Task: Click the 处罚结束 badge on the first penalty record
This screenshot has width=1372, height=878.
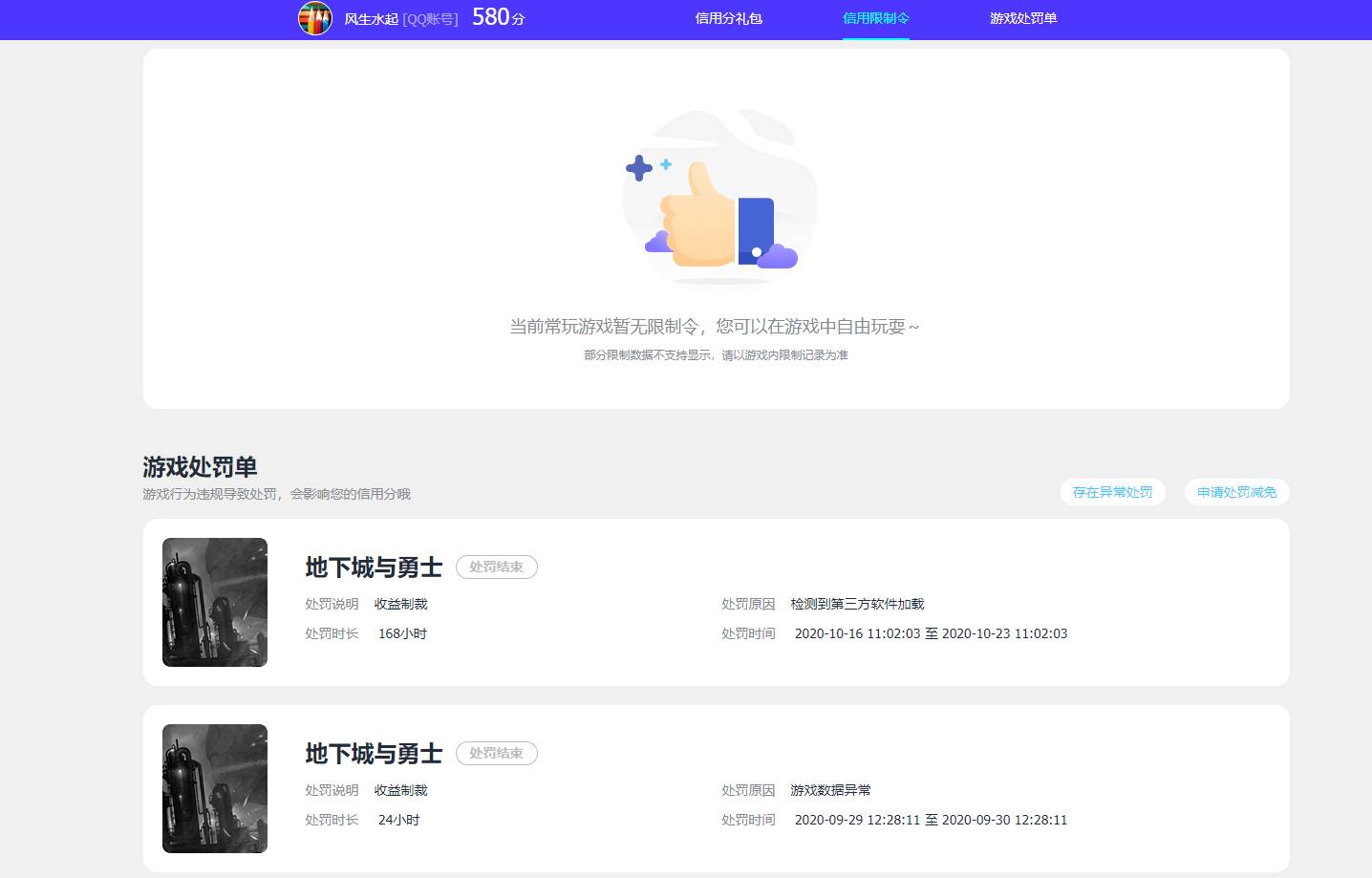Action: tap(496, 567)
